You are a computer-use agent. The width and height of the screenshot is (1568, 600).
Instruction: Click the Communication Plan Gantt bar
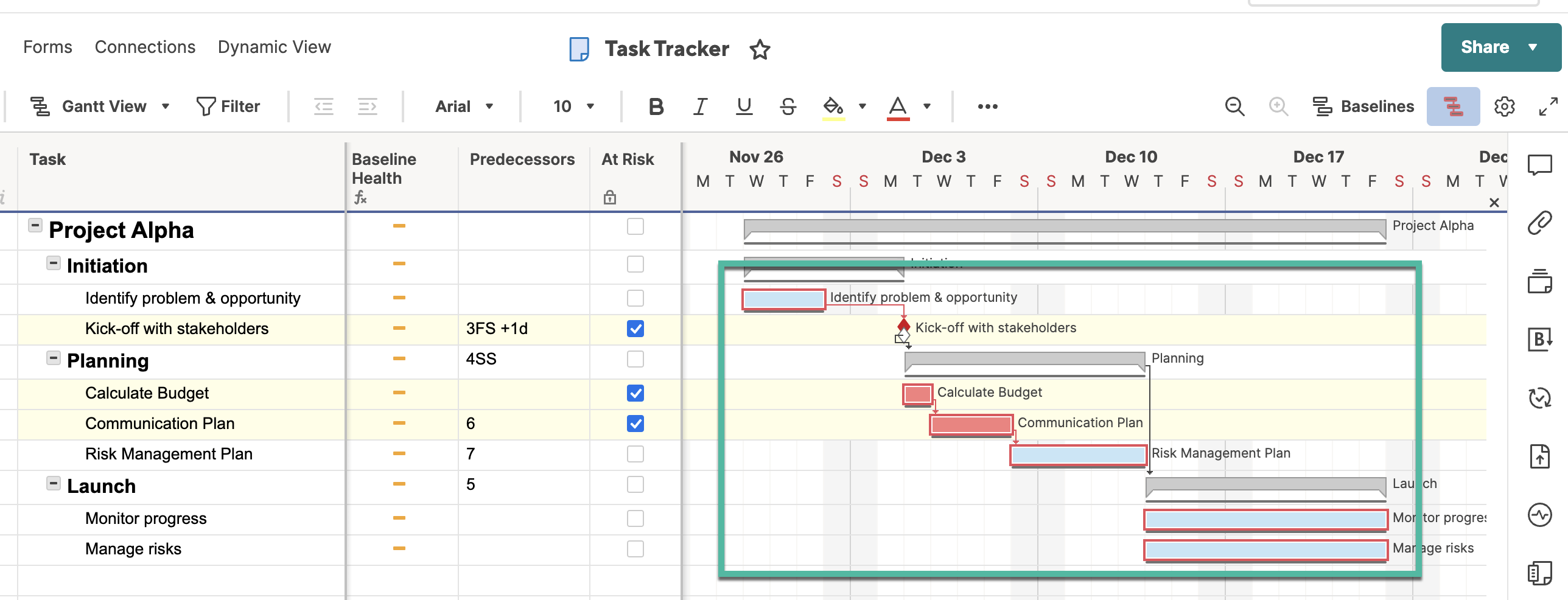[x=971, y=424]
